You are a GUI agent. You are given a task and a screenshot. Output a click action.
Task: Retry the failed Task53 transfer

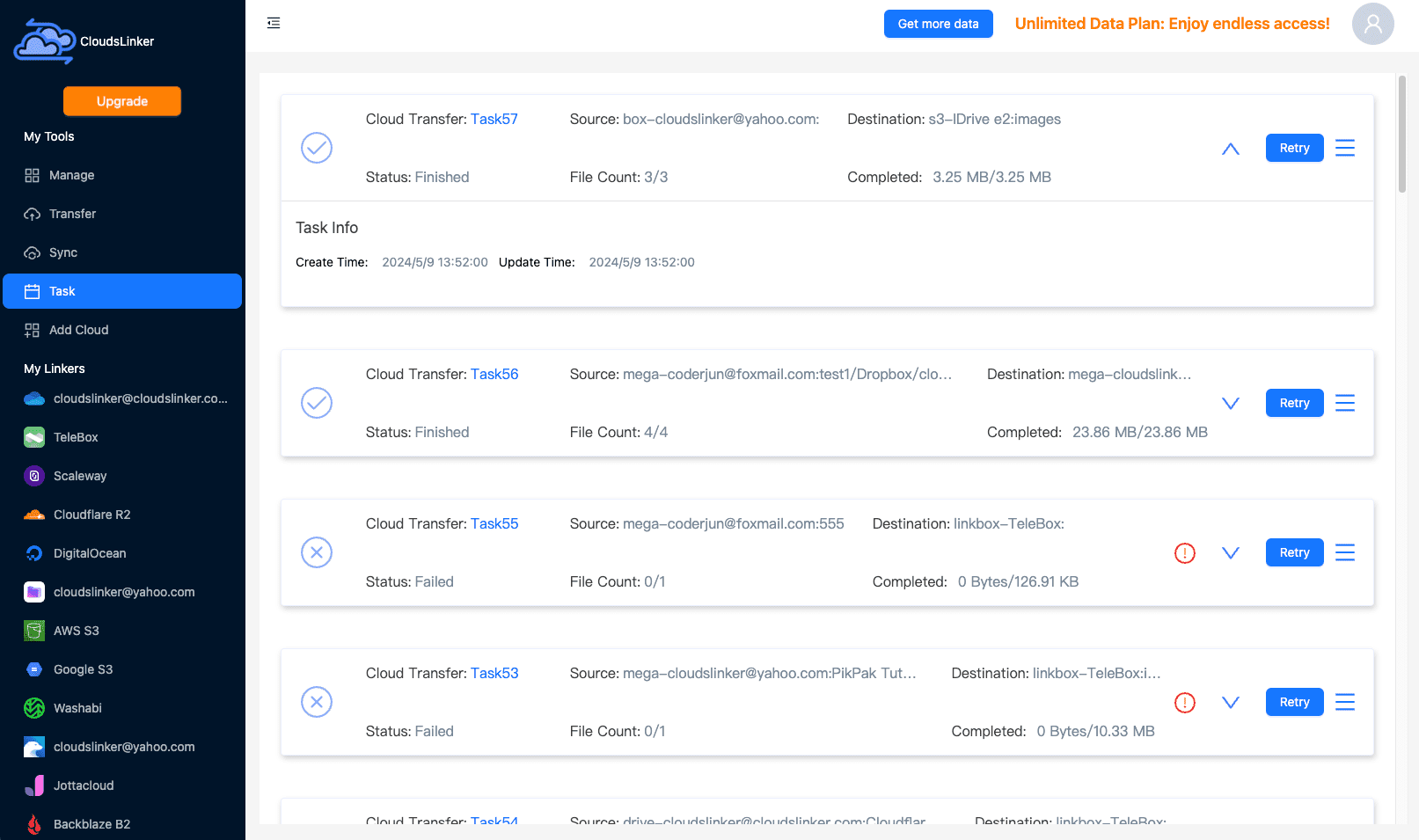click(1294, 702)
